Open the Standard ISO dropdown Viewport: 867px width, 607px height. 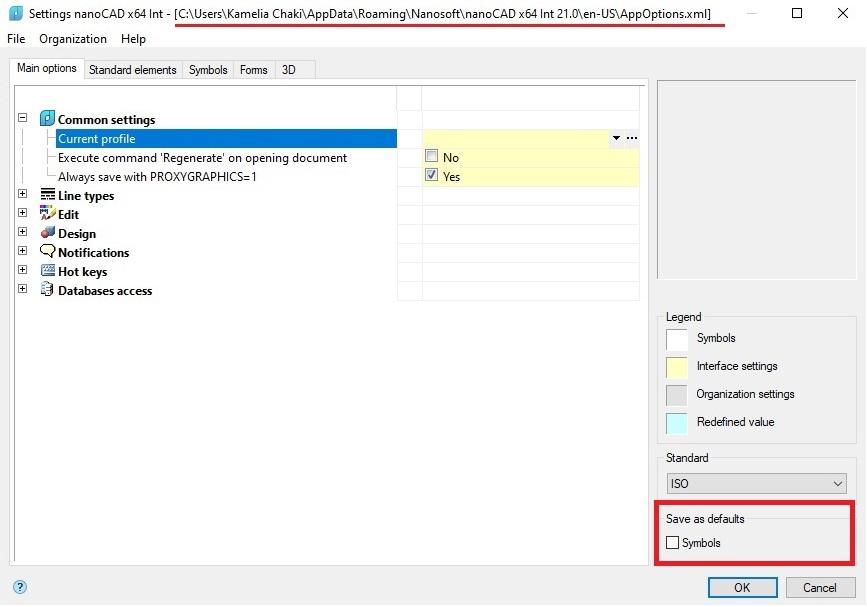[755, 484]
